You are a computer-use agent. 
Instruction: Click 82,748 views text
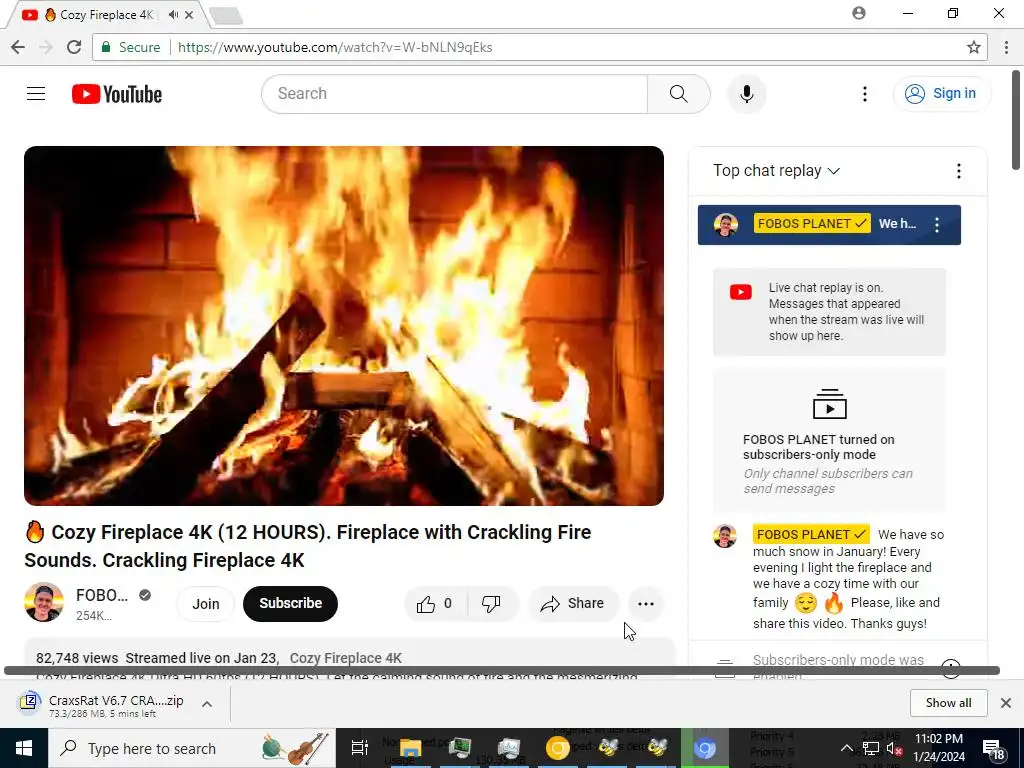[x=77, y=658]
